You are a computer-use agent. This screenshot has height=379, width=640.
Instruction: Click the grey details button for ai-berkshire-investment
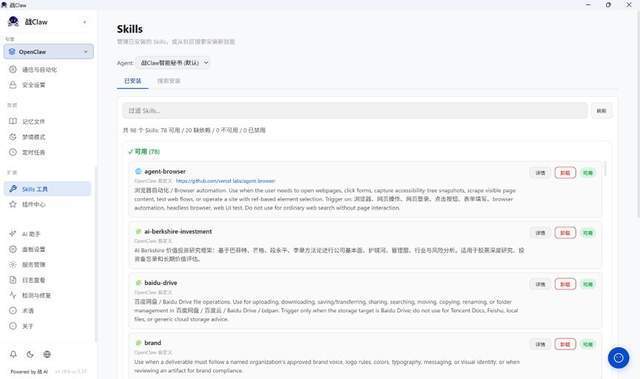(x=540, y=233)
